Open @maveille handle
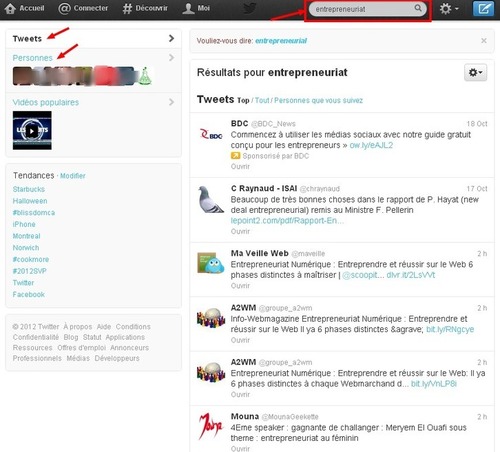The image size is (500, 452). coord(308,254)
